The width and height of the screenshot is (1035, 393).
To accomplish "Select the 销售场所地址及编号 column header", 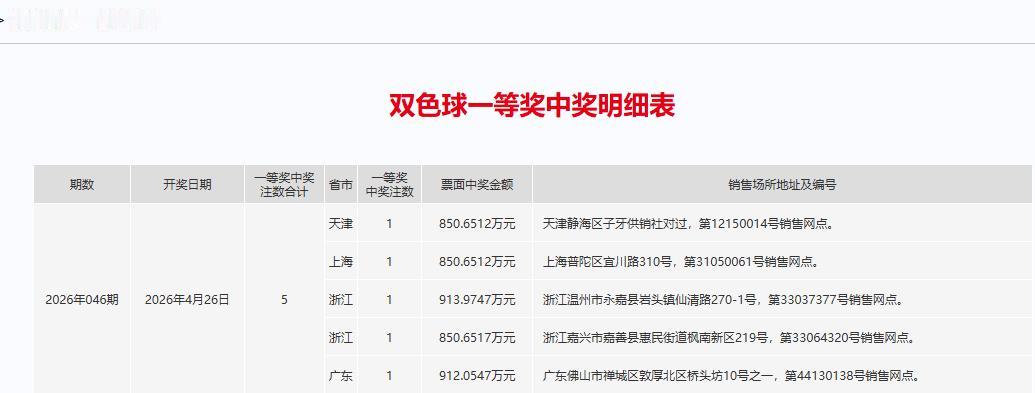I will pos(782,185).
